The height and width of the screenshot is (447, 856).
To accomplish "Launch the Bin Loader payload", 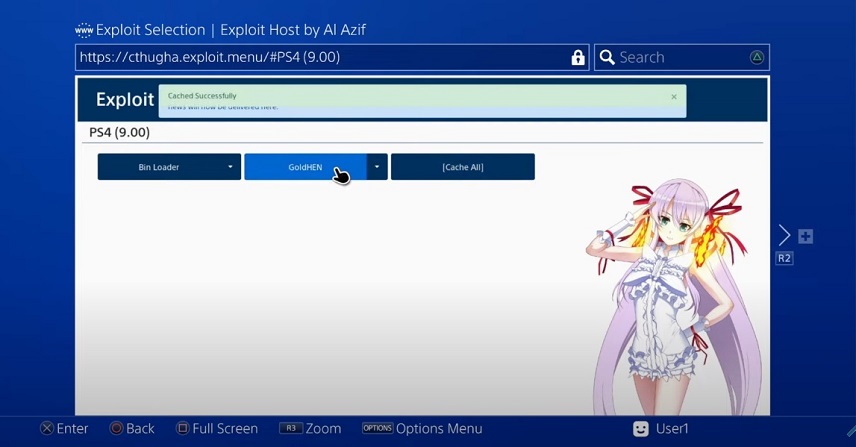I will point(158,167).
